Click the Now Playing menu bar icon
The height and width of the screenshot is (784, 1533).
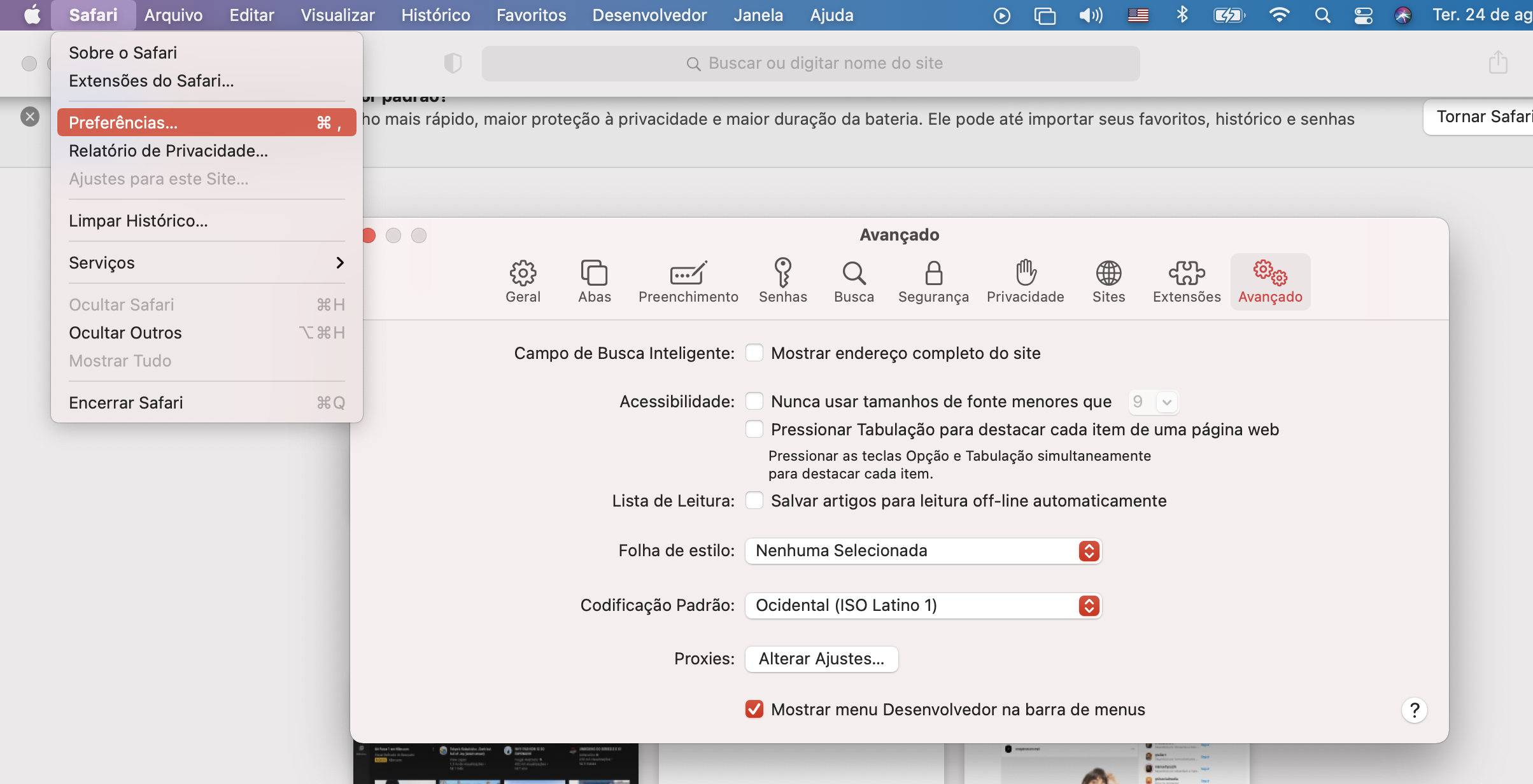1001,15
